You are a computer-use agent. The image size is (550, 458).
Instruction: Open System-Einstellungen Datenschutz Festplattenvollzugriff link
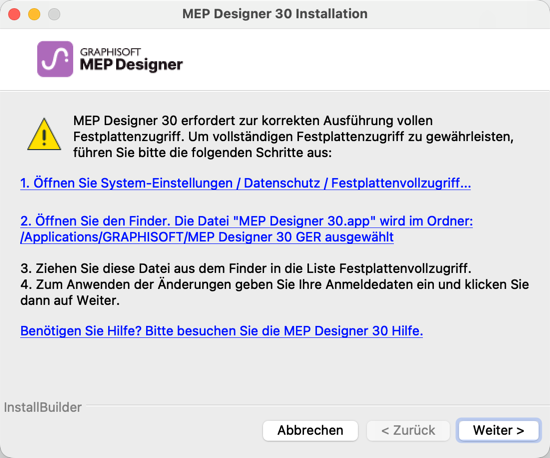(x=245, y=183)
